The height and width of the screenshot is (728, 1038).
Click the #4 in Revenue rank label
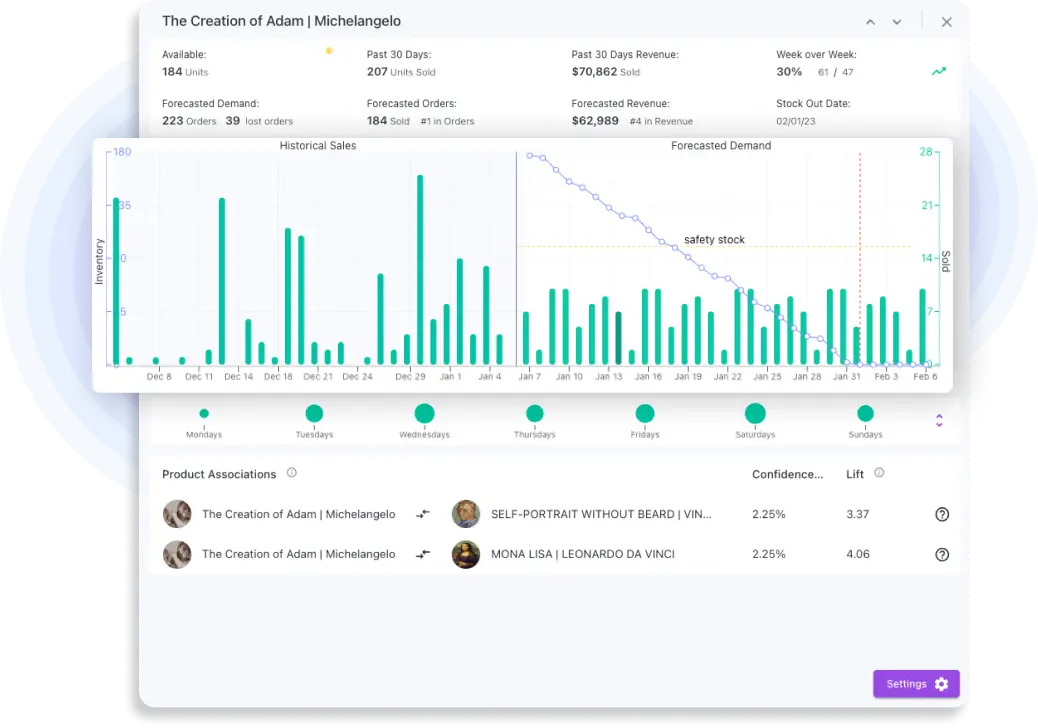click(661, 122)
